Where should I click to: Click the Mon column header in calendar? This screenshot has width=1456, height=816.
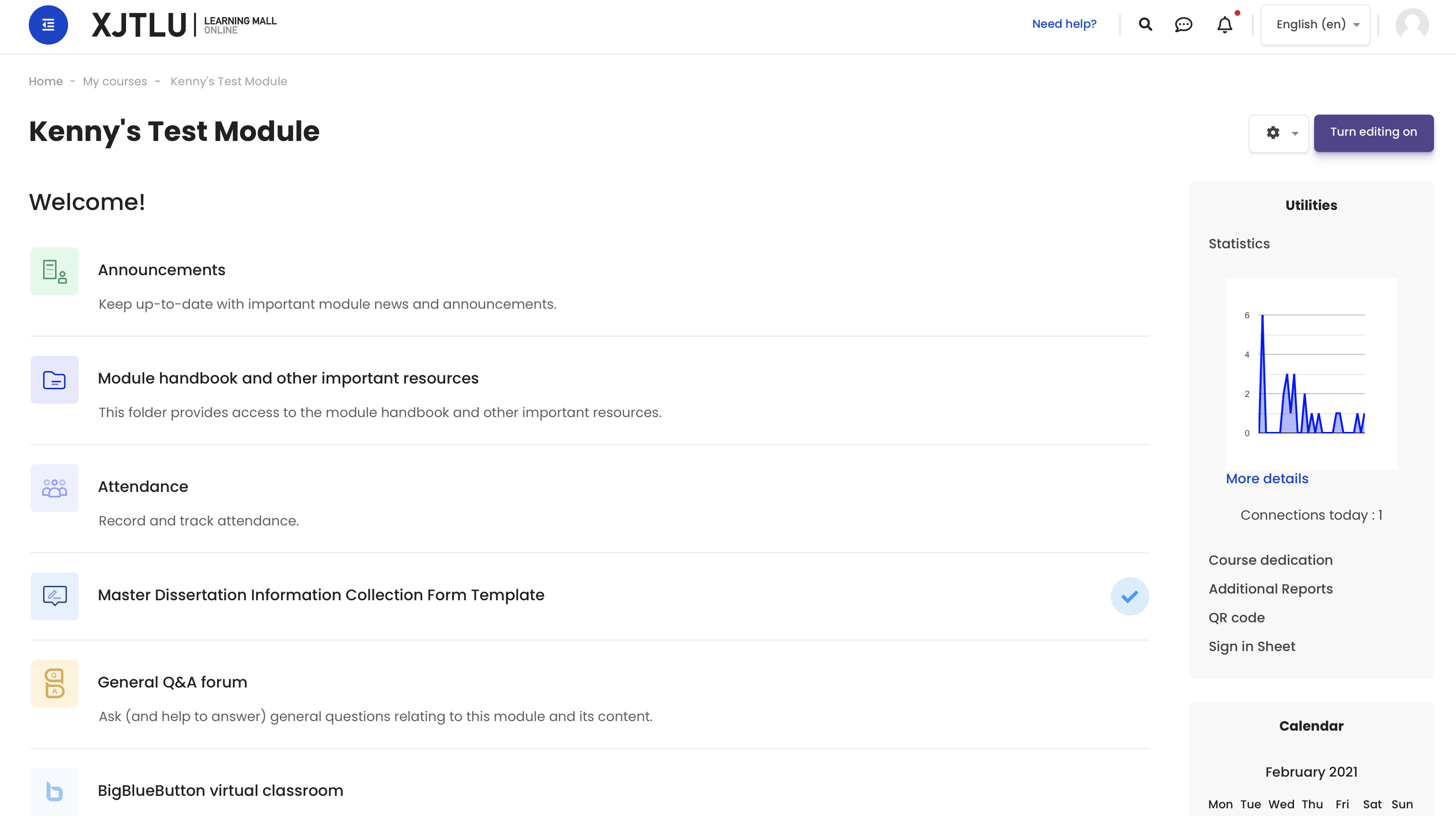(x=1220, y=804)
